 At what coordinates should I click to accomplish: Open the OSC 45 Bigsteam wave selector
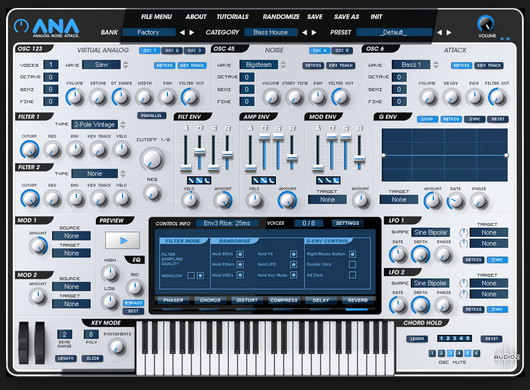(x=259, y=65)
